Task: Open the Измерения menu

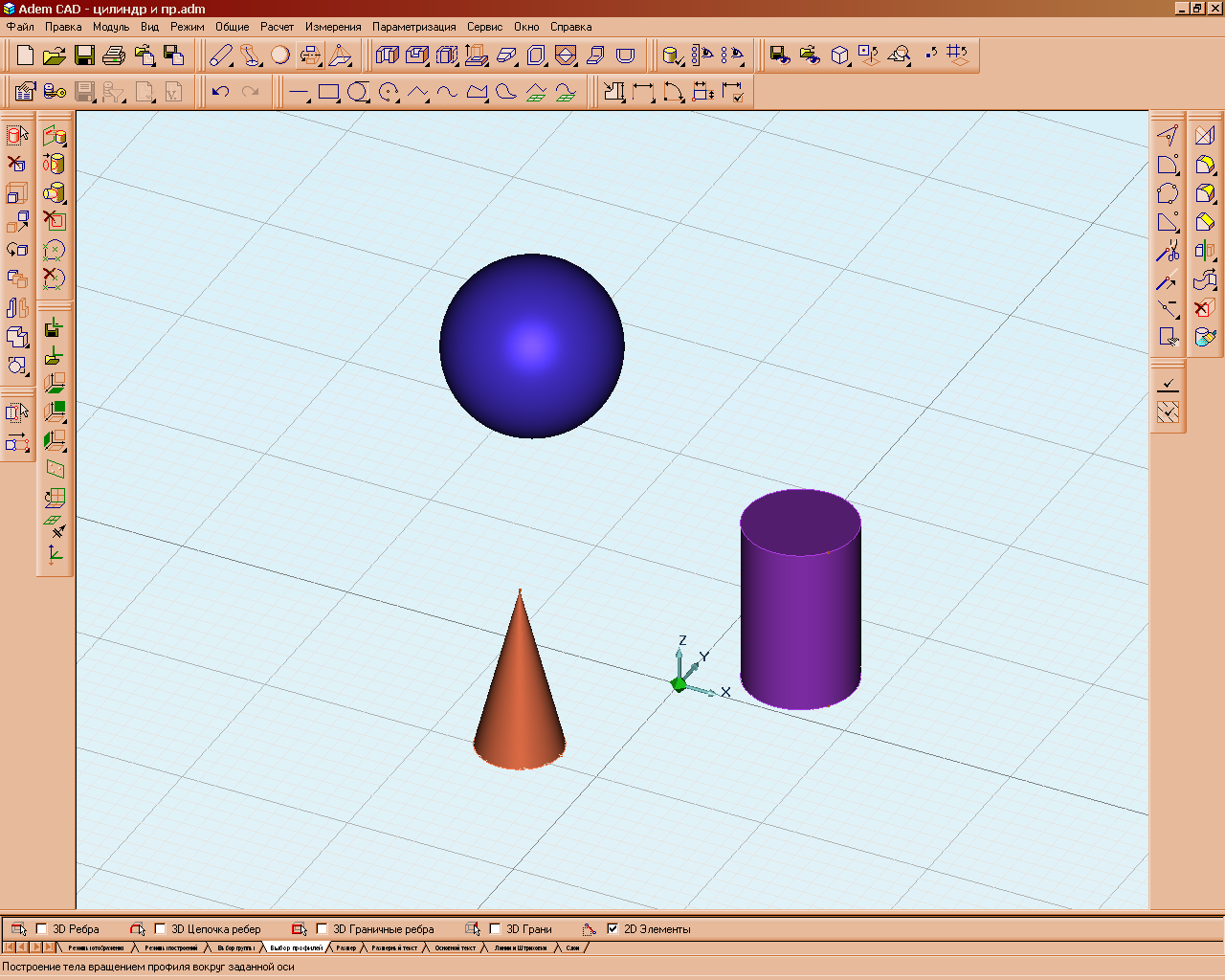Action: point(333,27)
